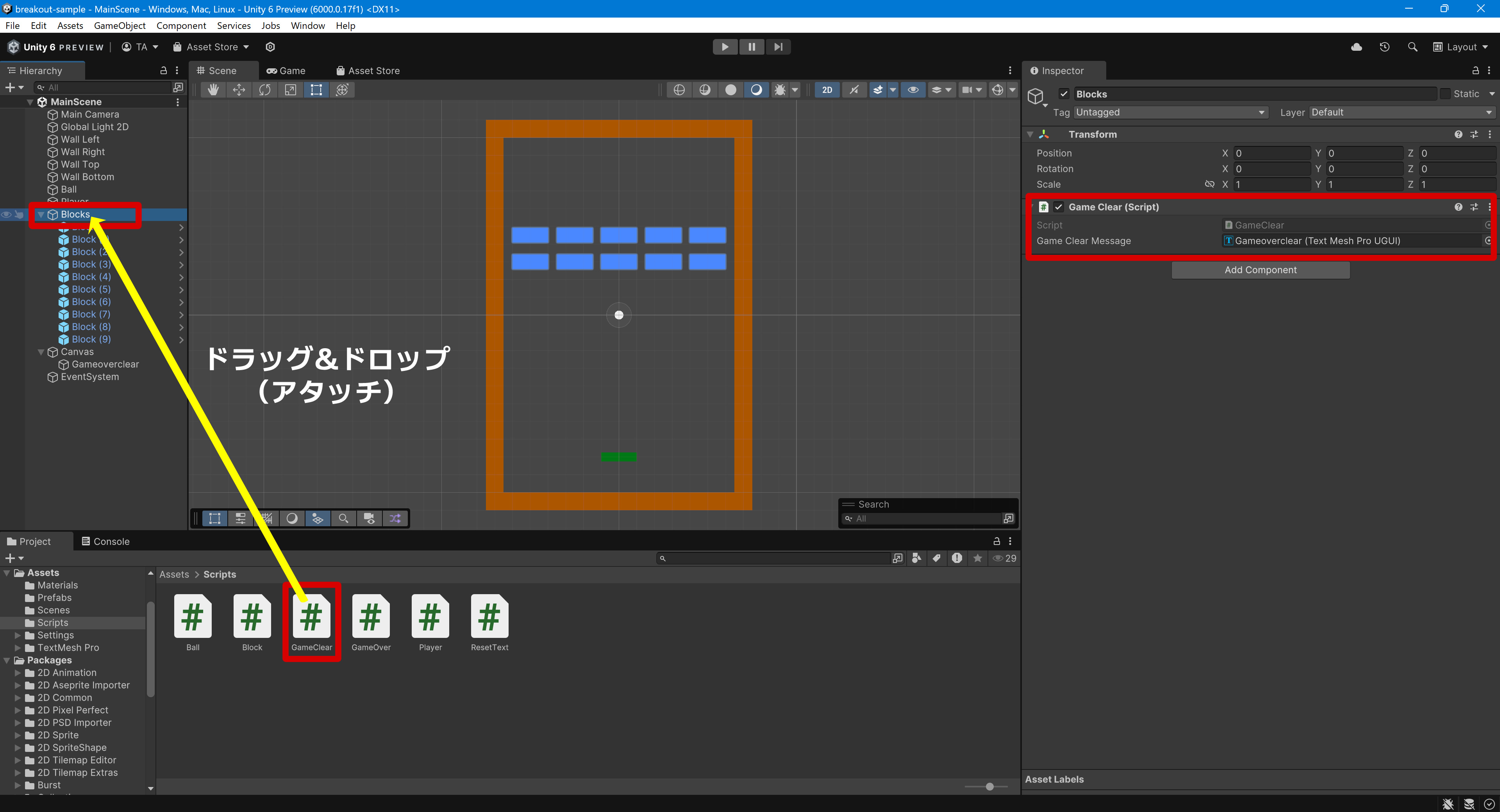Open version history icon
This screenshot has width=1500, height=812.
coord(1385,46)
